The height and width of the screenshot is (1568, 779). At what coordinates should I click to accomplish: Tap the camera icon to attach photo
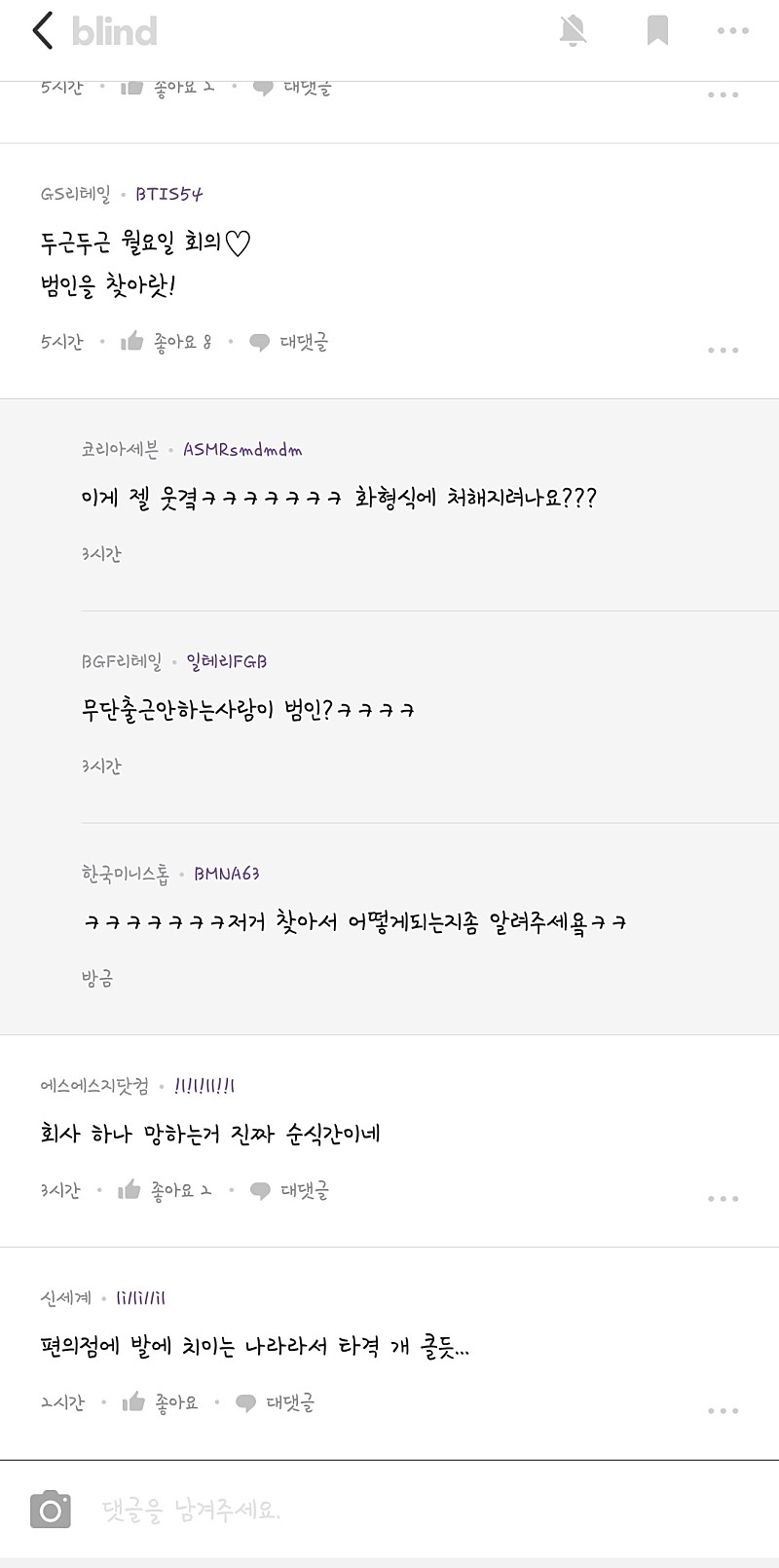(51, 1511)
